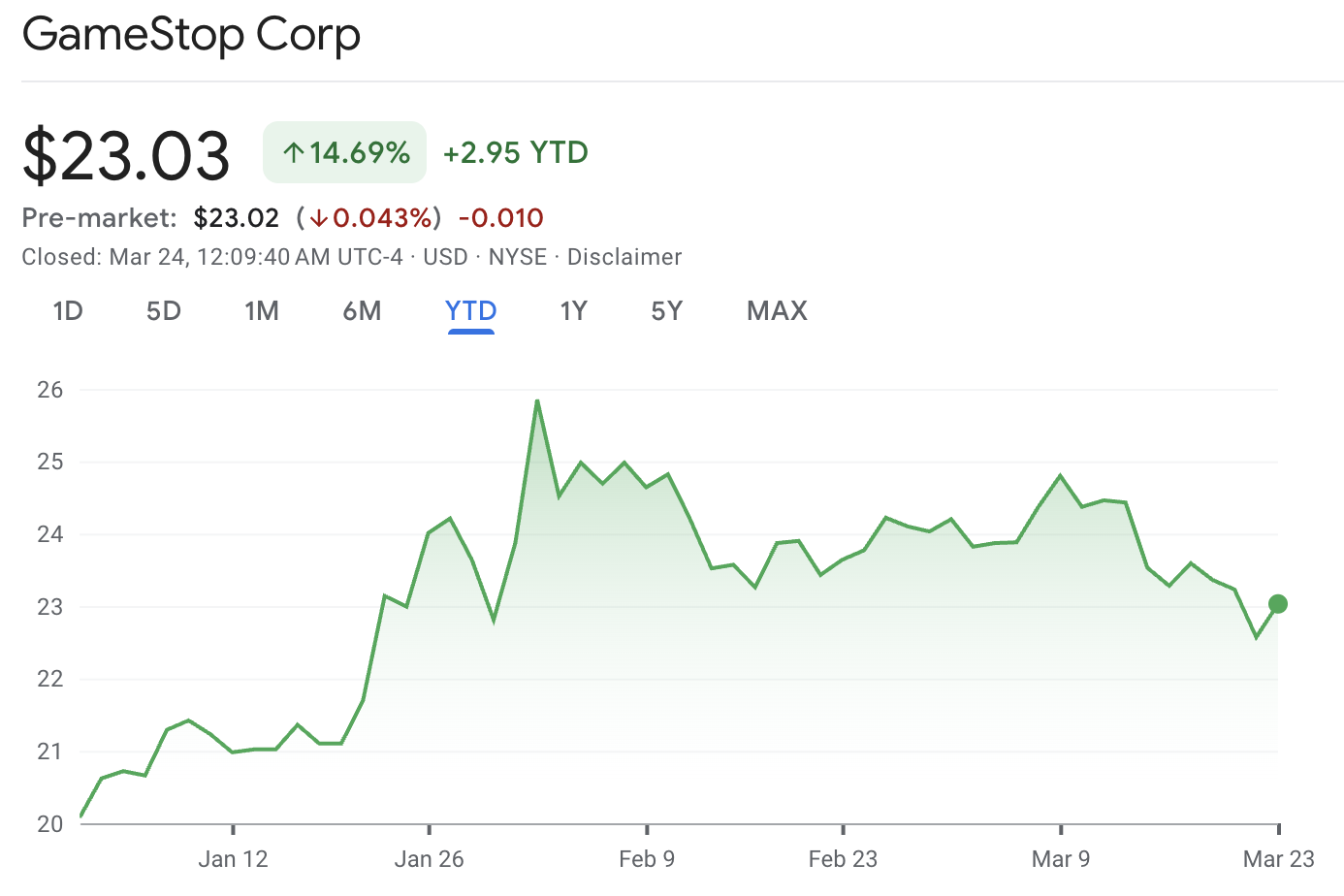Click the up arrow icon beside 14.69%

point(294,153)
